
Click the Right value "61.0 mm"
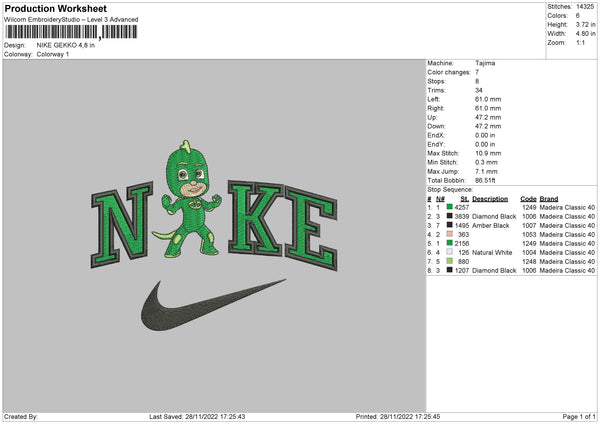point(488,108)
